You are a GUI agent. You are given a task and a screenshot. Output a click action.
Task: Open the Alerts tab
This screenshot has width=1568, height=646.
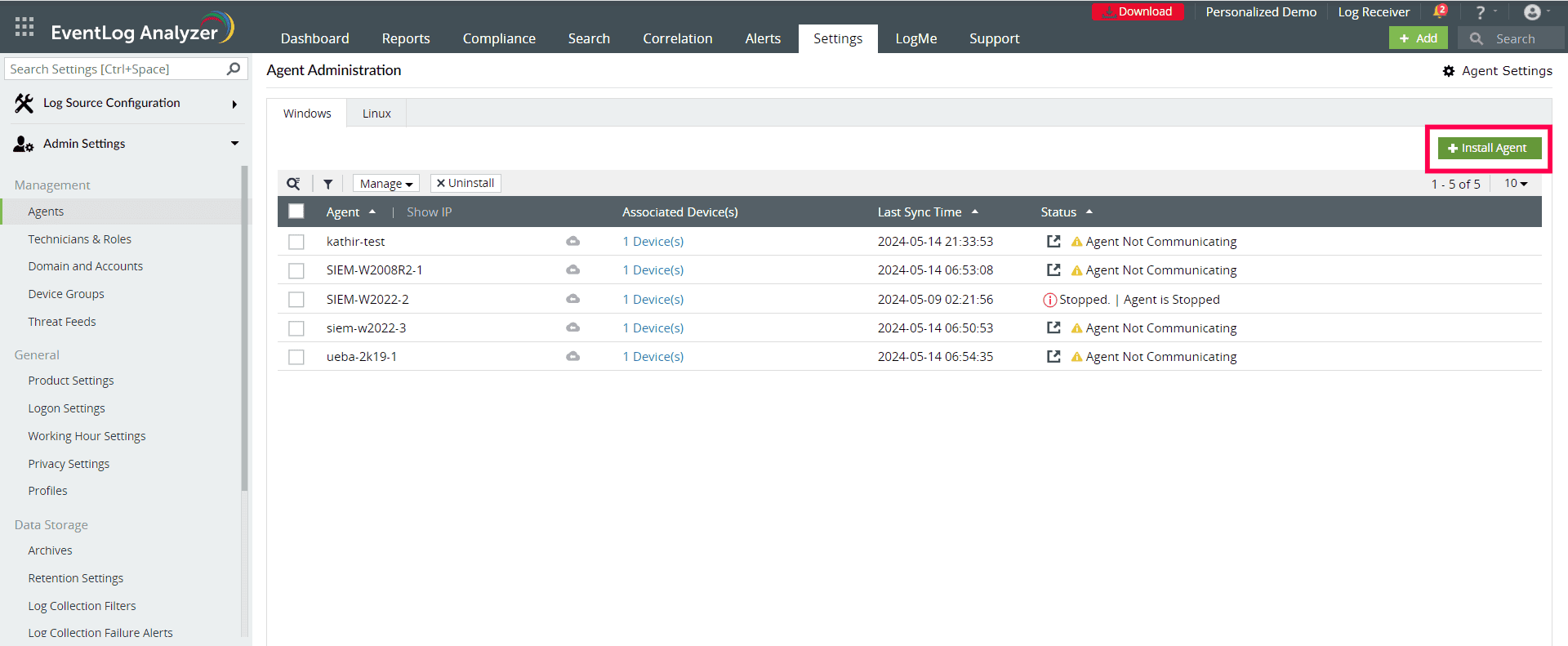(763, 38)
